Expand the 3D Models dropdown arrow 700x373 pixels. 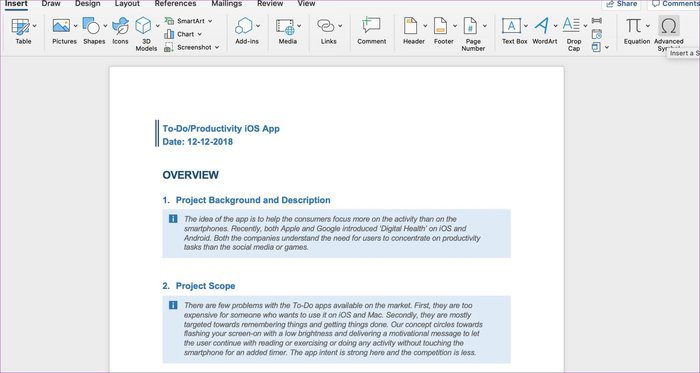[x=157, y=26]
